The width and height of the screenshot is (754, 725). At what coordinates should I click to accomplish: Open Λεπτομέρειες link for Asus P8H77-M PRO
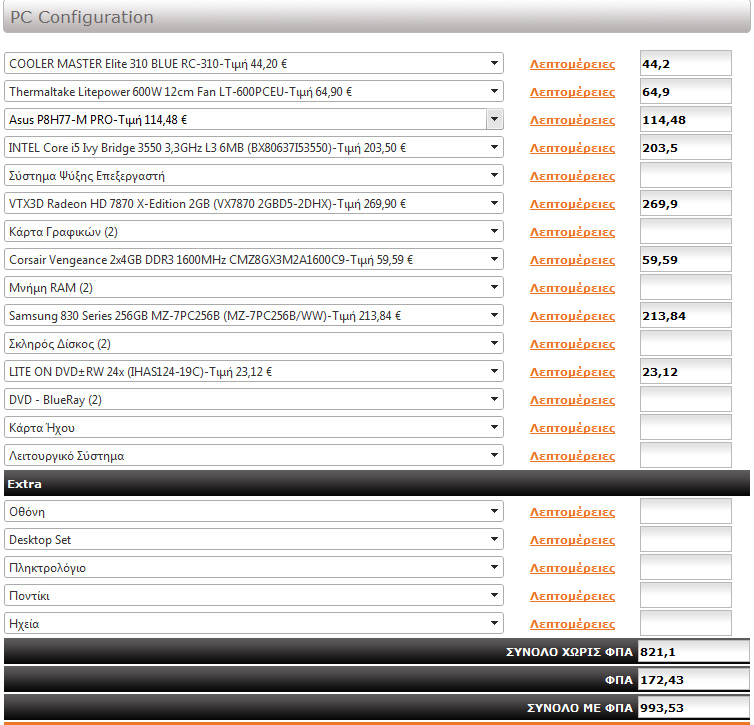point(572,120)
